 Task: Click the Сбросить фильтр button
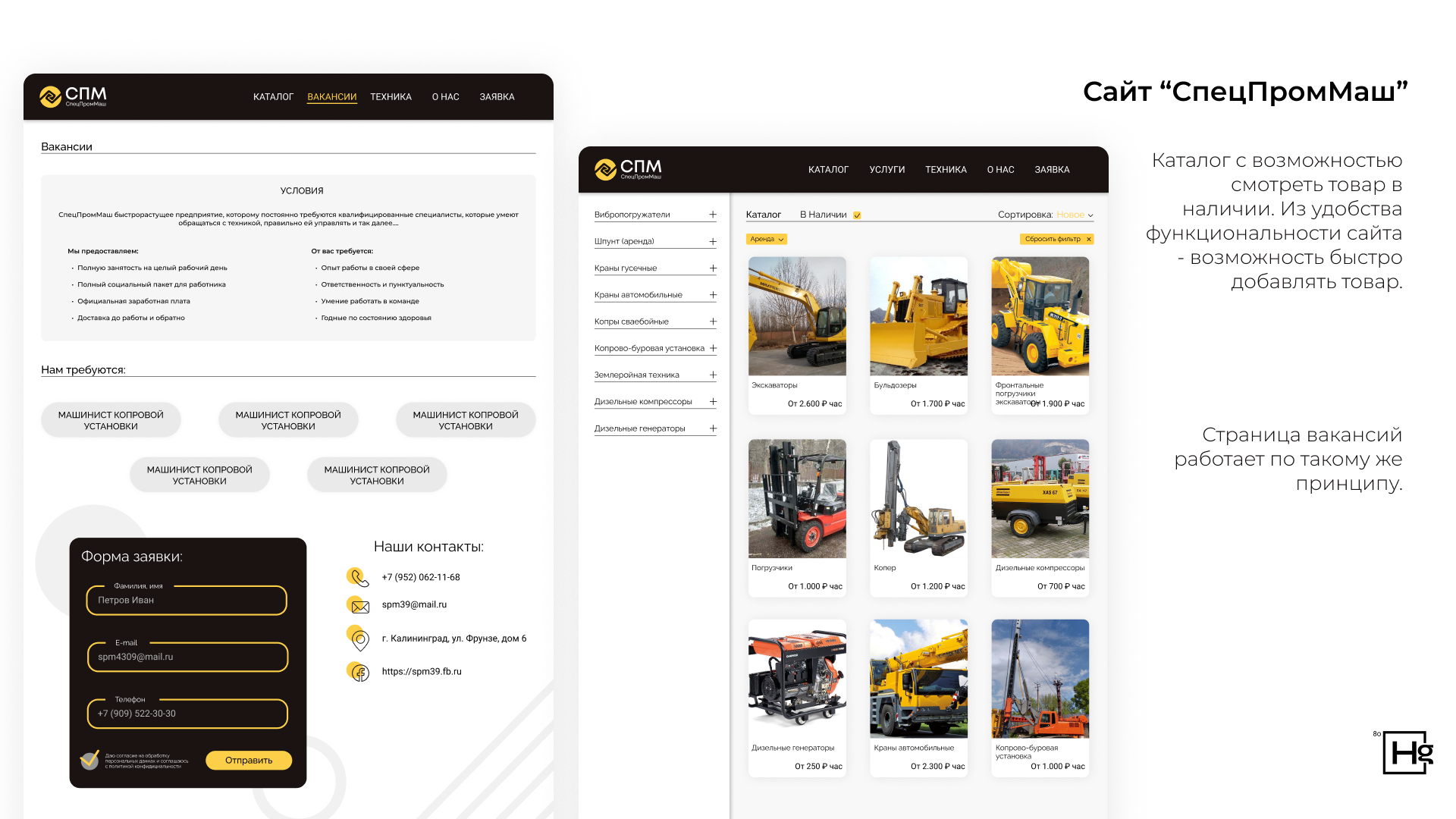(x=1056, y=239)
